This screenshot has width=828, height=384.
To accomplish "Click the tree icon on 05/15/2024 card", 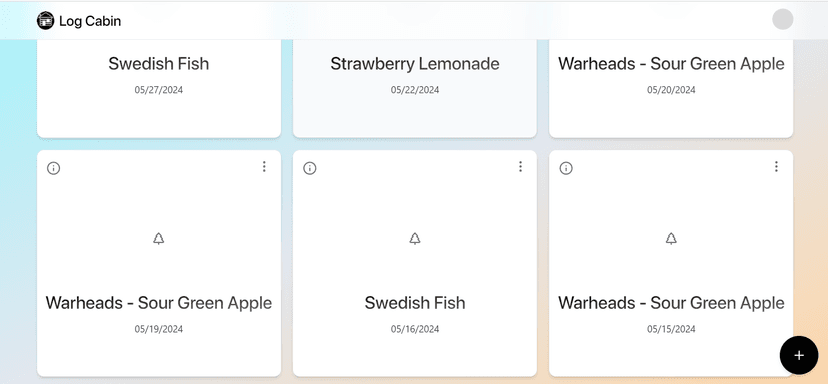I will click(x=671, y=239).
